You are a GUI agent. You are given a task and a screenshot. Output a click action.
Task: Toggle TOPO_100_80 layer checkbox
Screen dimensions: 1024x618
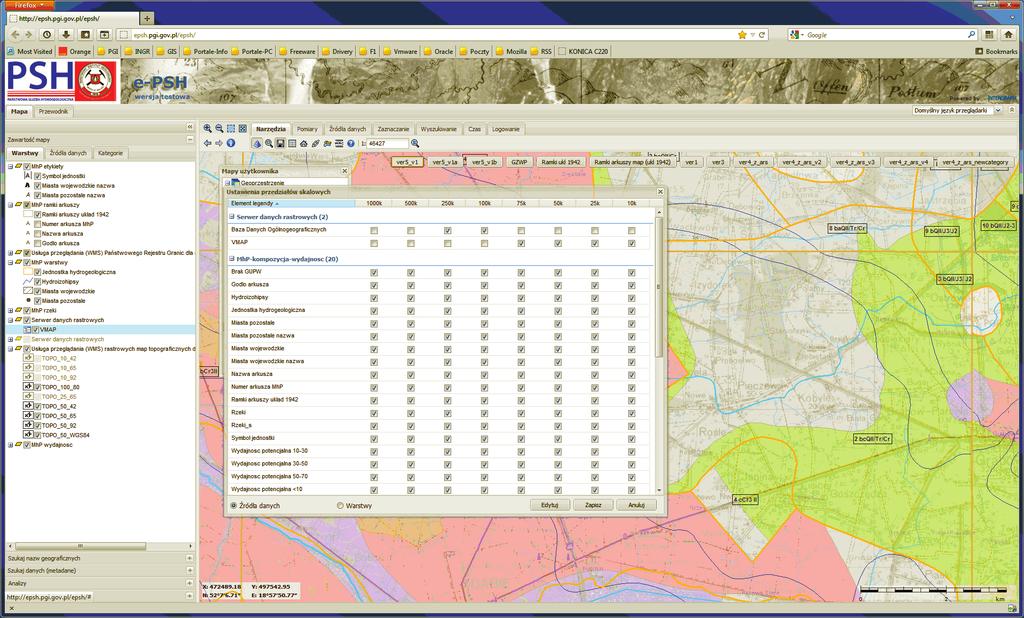tap(38, 387)
